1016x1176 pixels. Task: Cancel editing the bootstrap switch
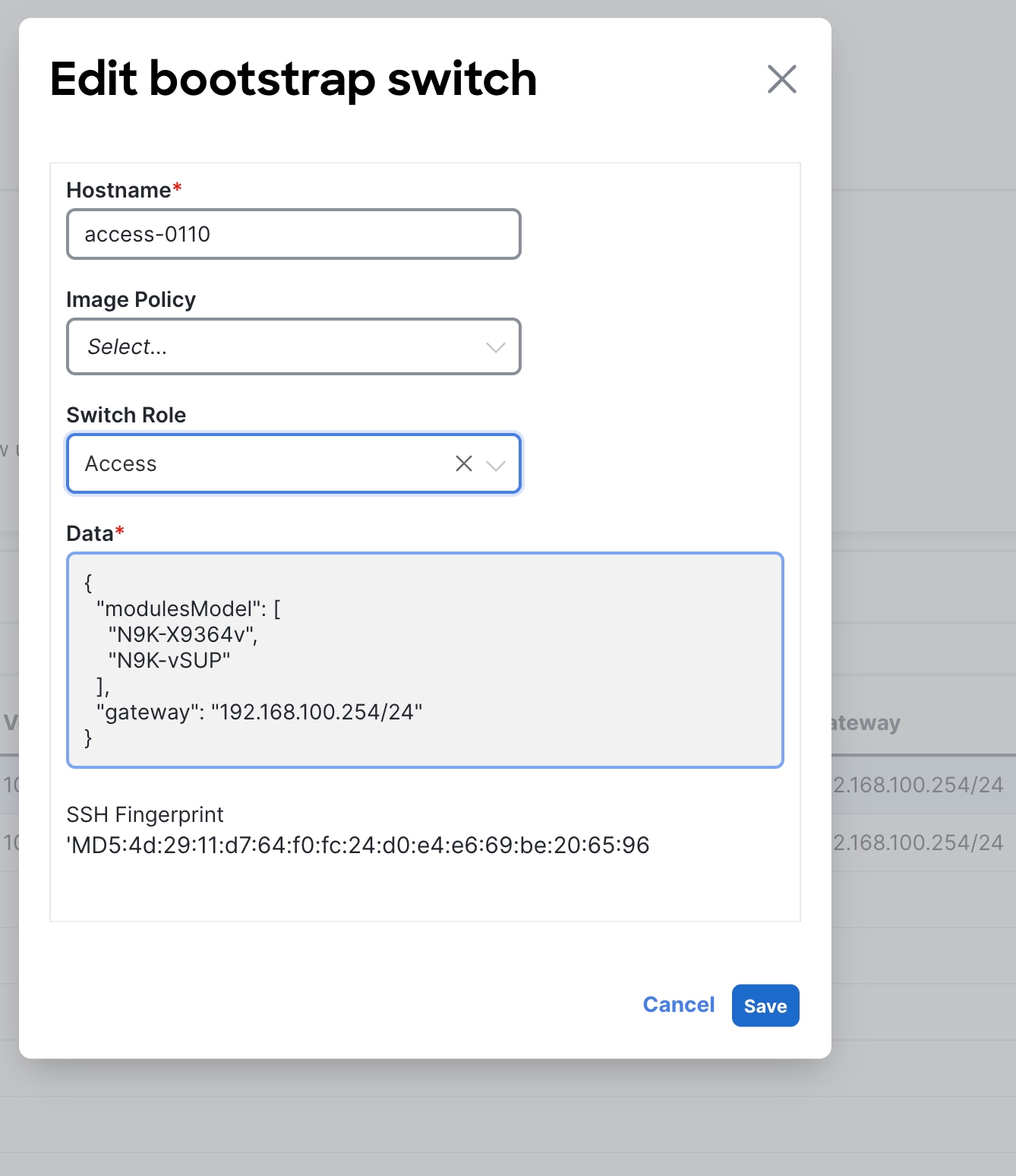tap(678, 1004)
